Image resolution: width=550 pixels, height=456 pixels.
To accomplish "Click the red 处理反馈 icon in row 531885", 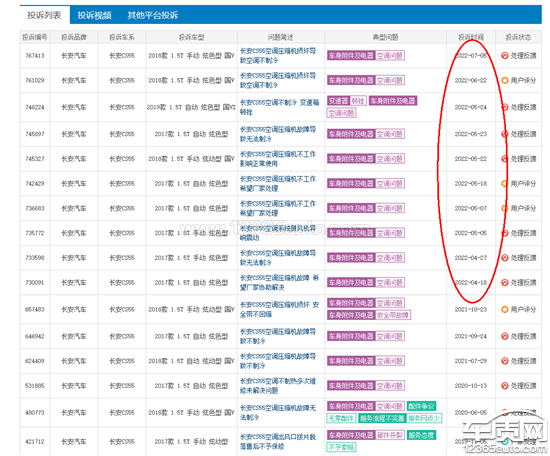I will click(x=504, y=386).
